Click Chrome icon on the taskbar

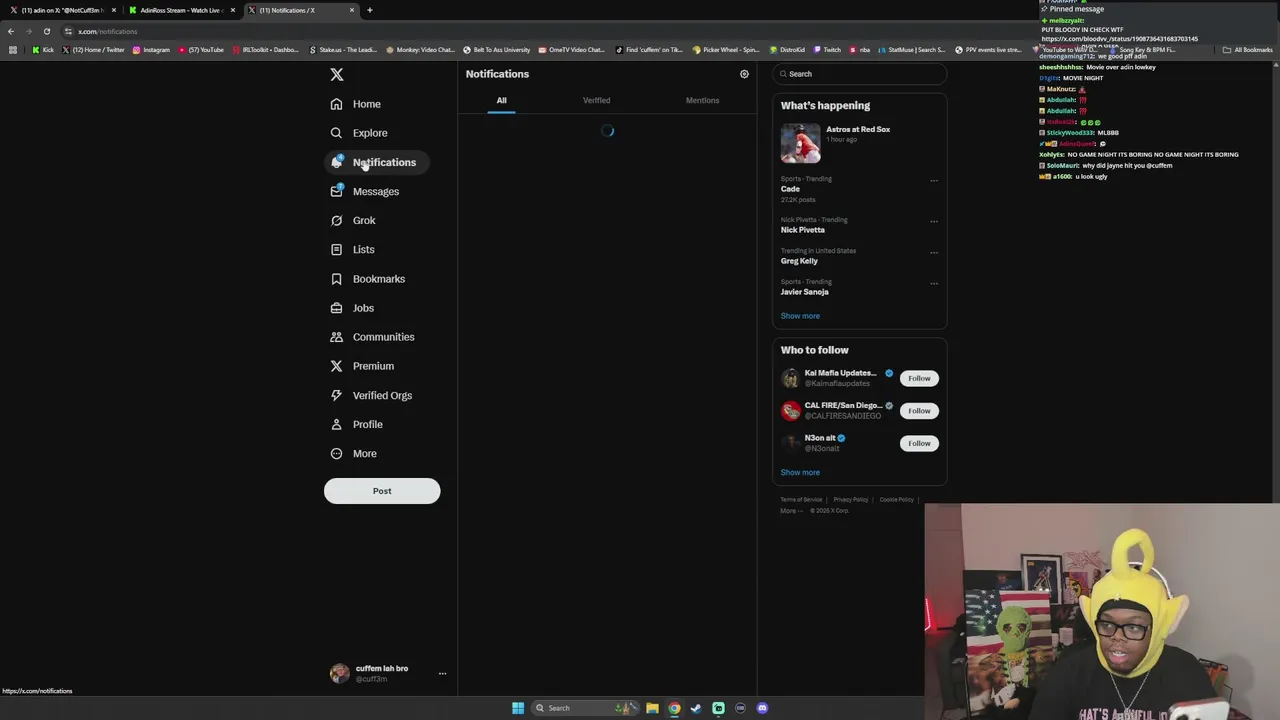(674, 708)
